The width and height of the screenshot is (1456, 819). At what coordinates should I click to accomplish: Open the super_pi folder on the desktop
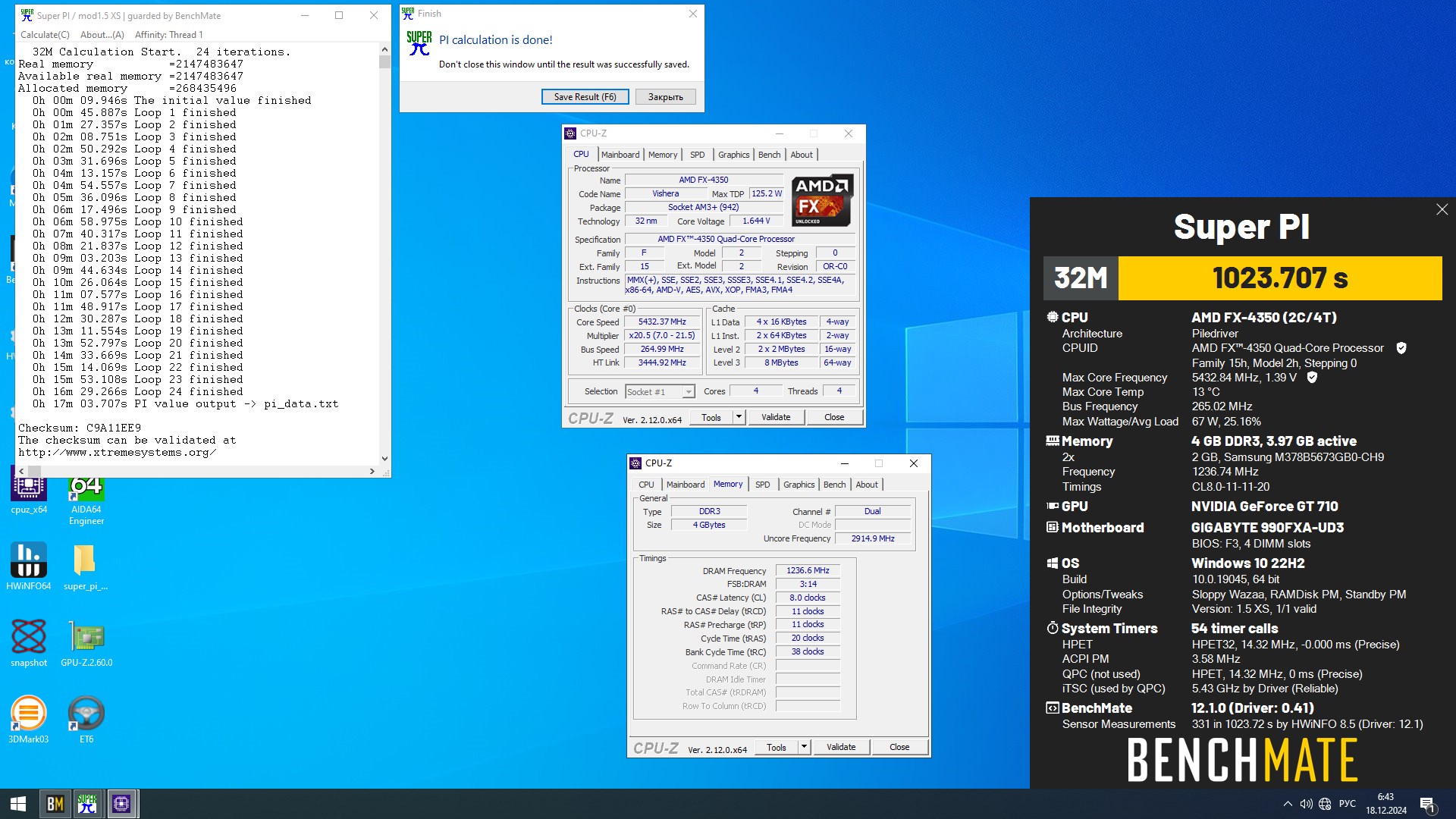coord(85,566)
